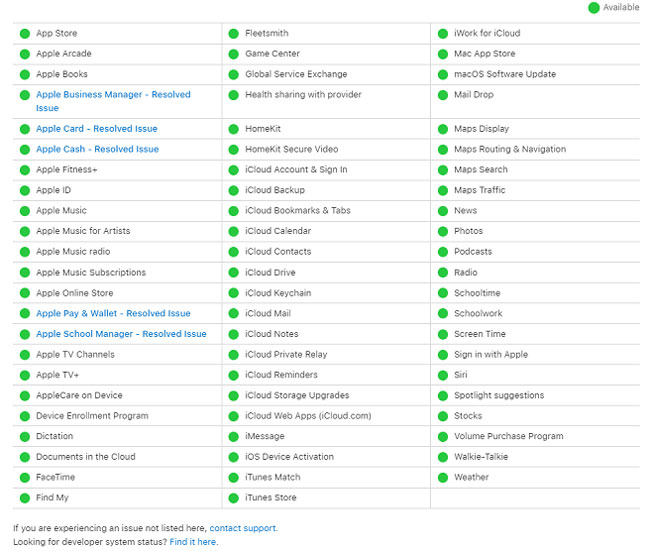This screenshot has width=650, height=551.
Task: Select Documents in the Cloud entry
Action: (86, 457)
